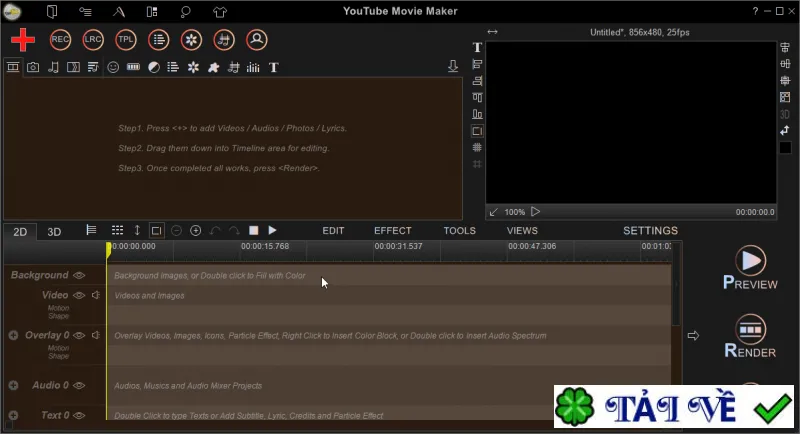Click the black color swatch beside preview
Image resolution: width=800 pixels, height=434 pixels.
pos(785,148)
